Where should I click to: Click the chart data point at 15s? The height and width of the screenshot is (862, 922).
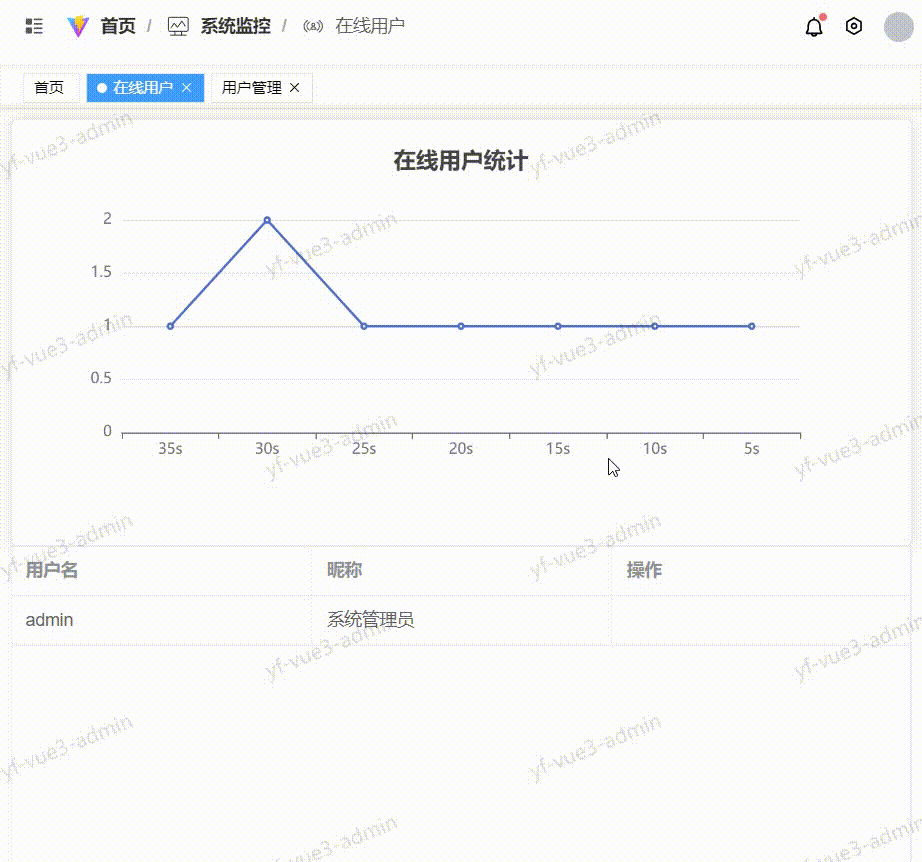[558, 326]
